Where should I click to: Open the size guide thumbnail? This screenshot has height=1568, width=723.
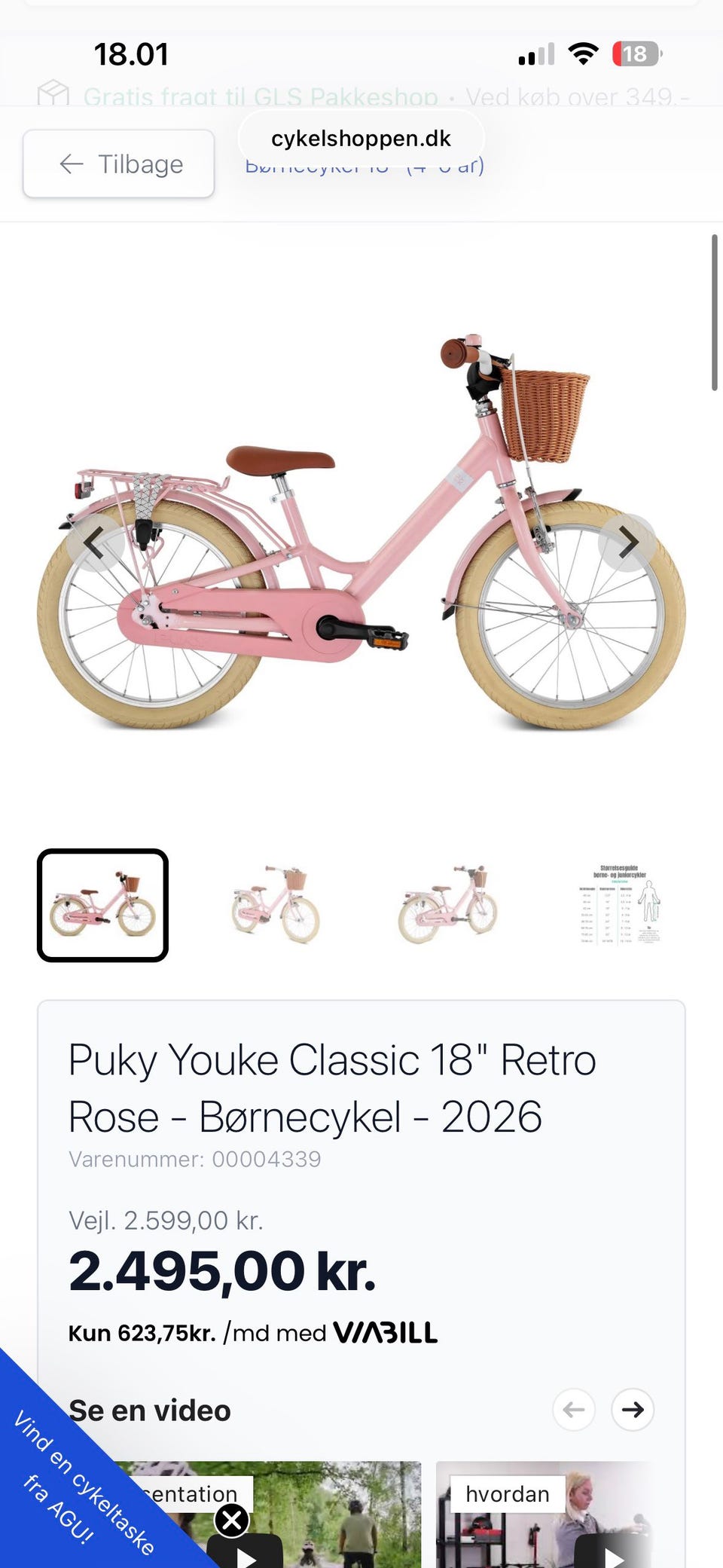pos(620,905)
